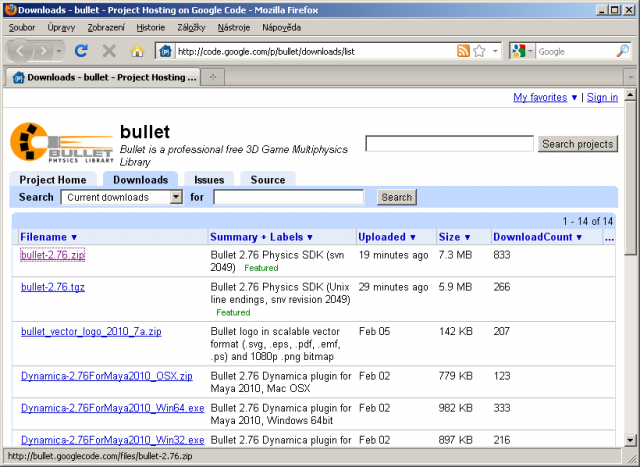Image resolution: width=640 pixels, height=467 pixels.
Task: Open the recent pages history dropdown arrow
Action: 59,51
